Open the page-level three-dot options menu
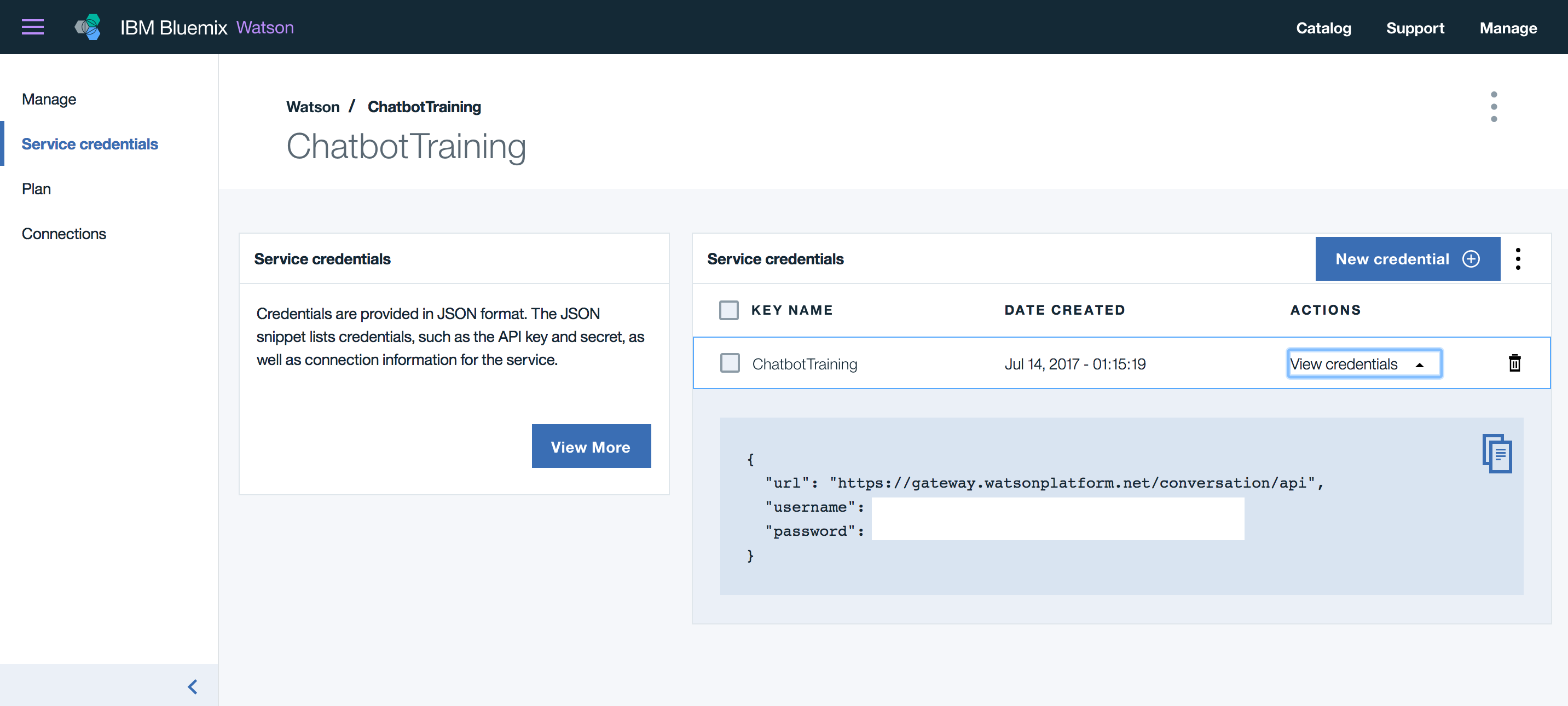The height and width of the screenshot is (706, 1568). coord(1494,107)
